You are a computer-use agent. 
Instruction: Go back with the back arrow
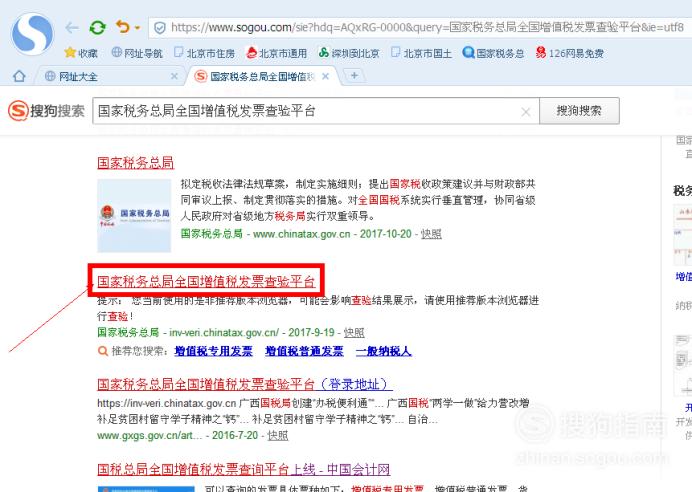pyautogui.click(x=71, y=28)
